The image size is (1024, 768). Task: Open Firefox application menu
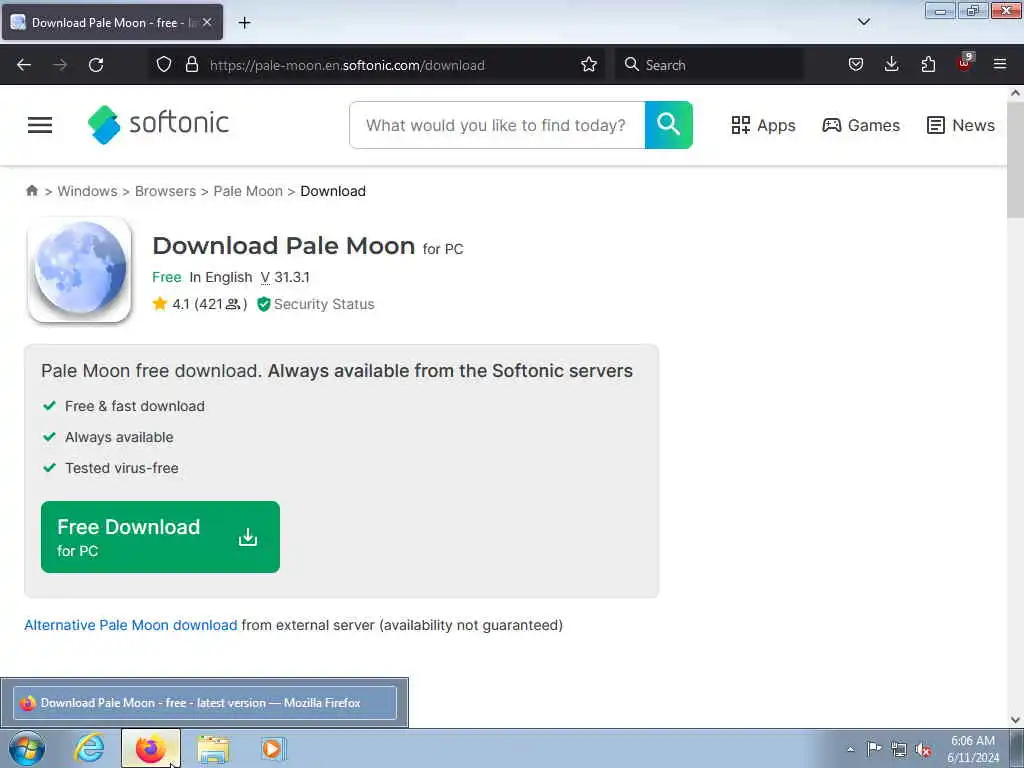999,65
